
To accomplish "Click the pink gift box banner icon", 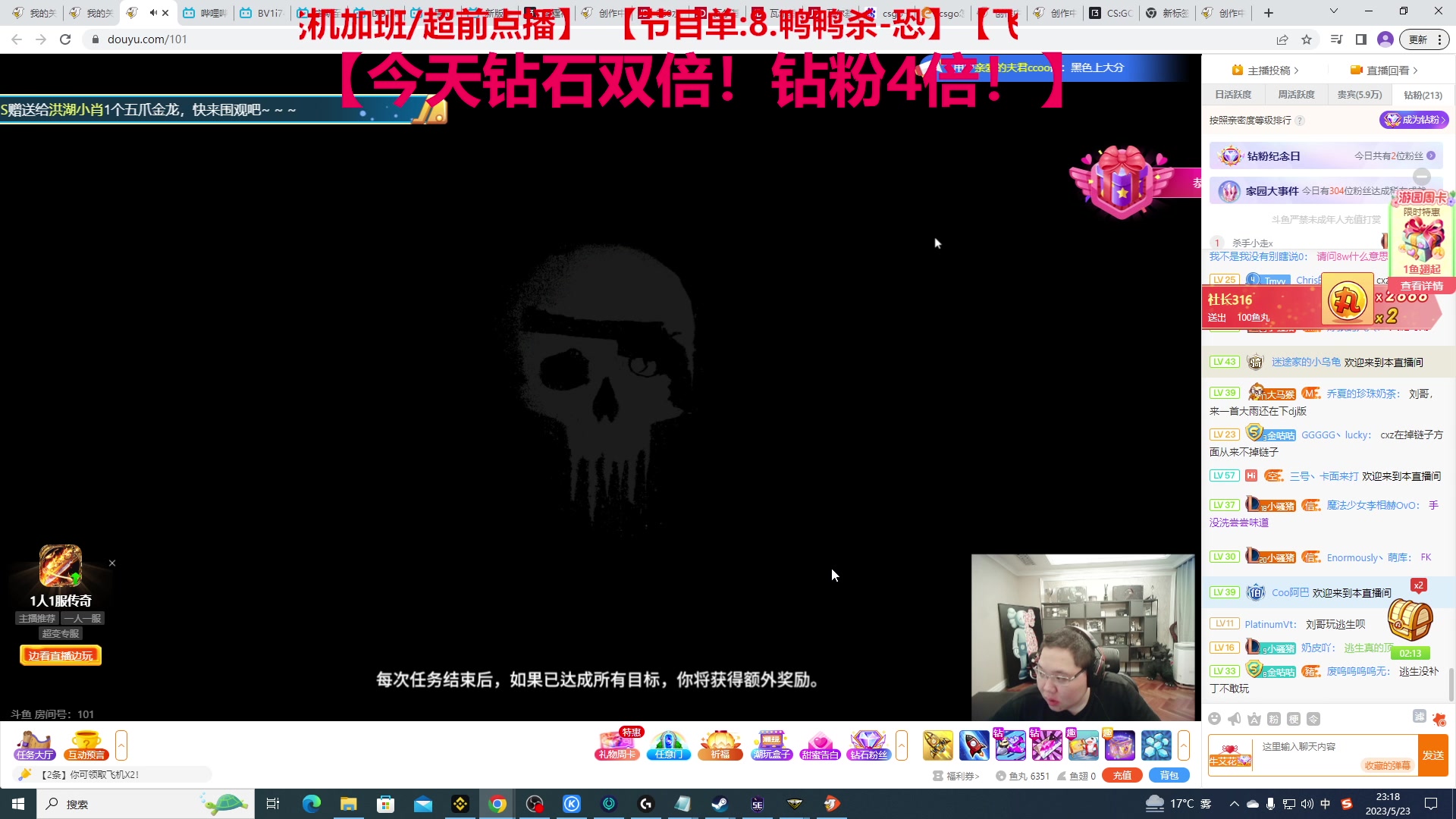I will pyautogui.click(x=1122, y=182).
